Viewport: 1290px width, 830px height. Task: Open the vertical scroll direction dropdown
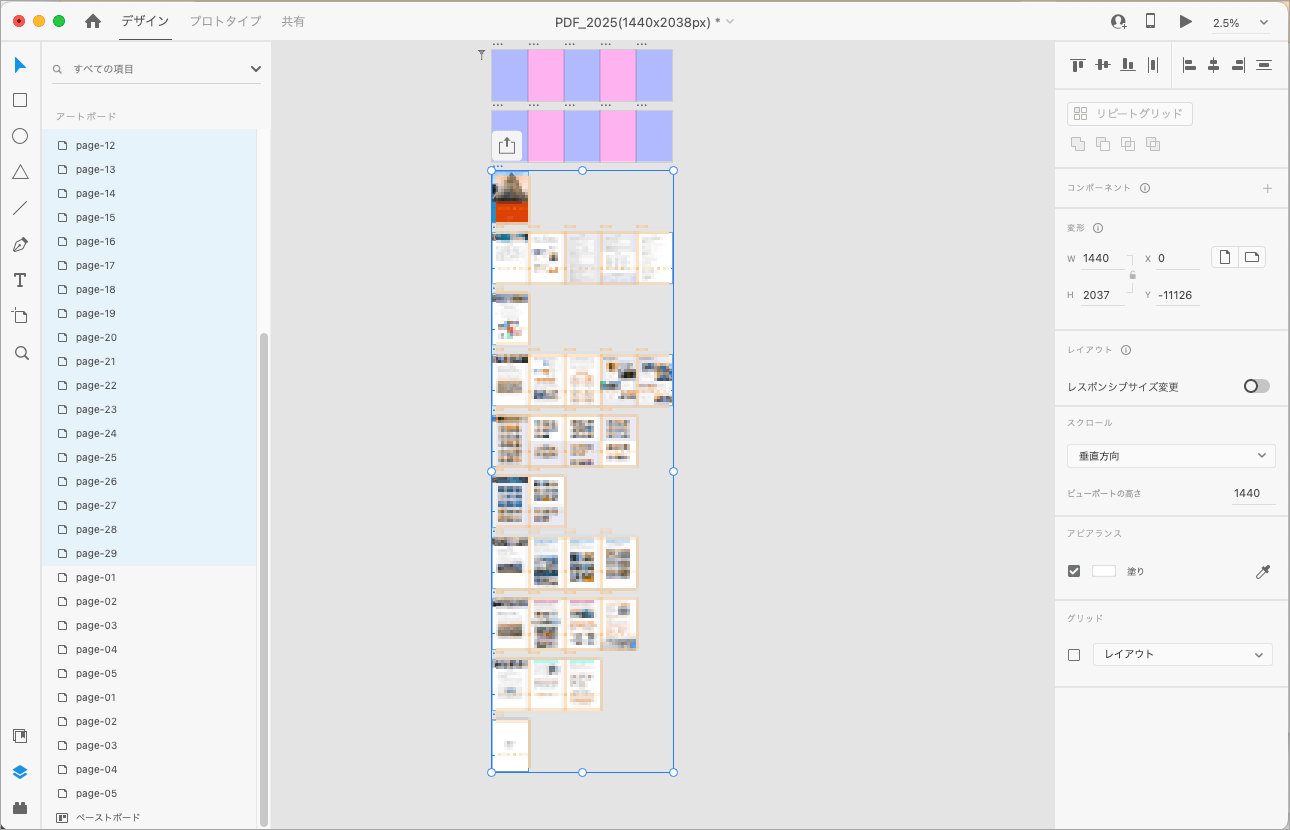[x=1170, y=456]
